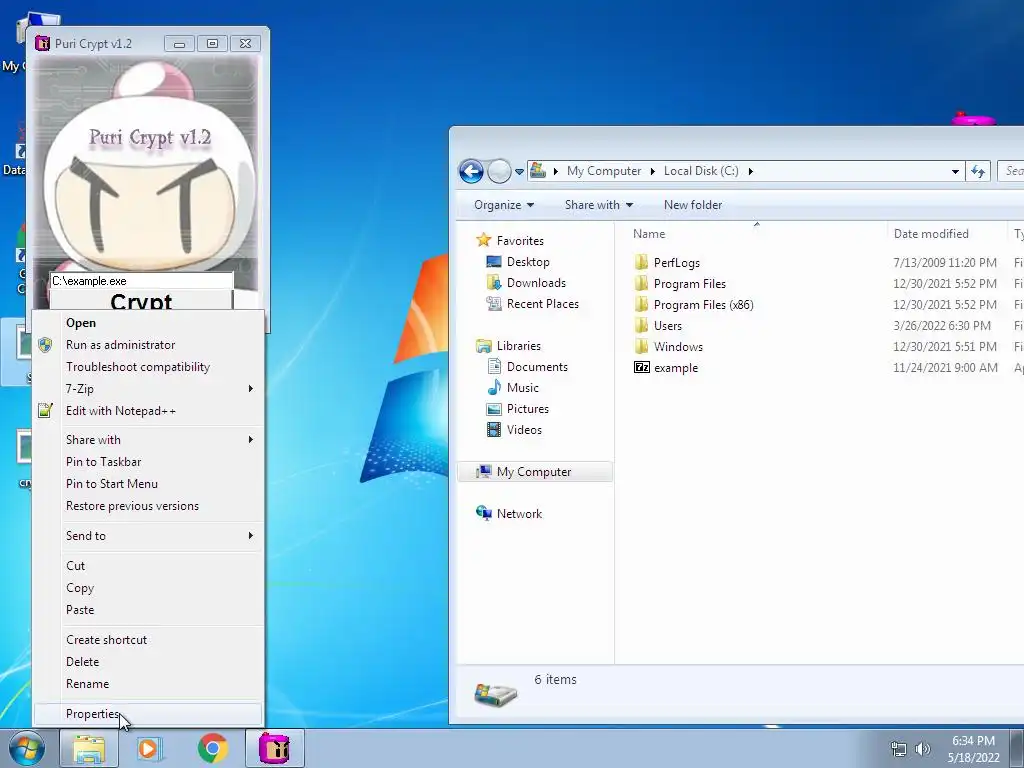Go back in the Explorer window
The height and width of the screenshot is (768, 1024).
click(471, 171)
